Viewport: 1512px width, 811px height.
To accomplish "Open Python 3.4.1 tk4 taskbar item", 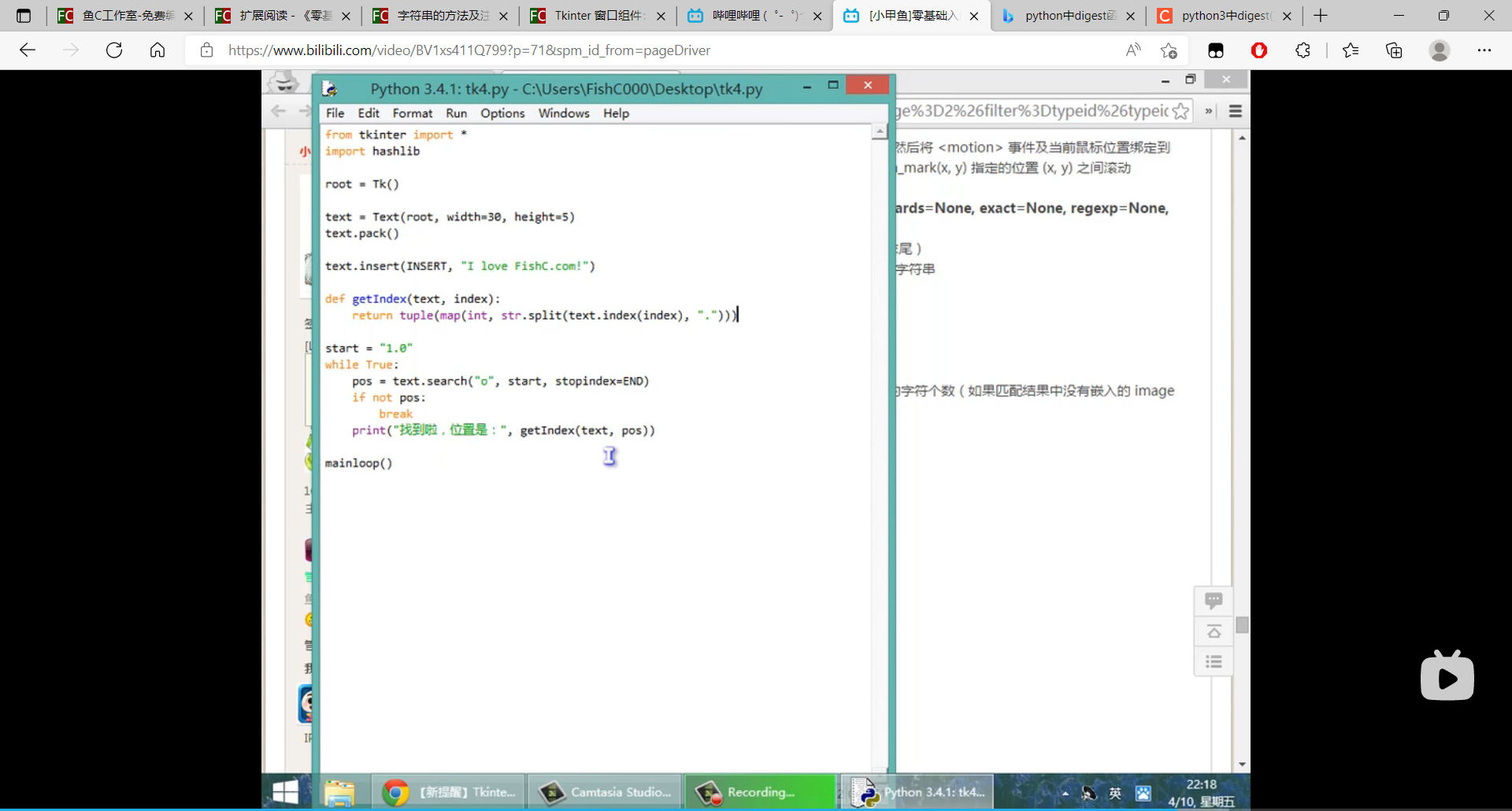I will [918, 792].
